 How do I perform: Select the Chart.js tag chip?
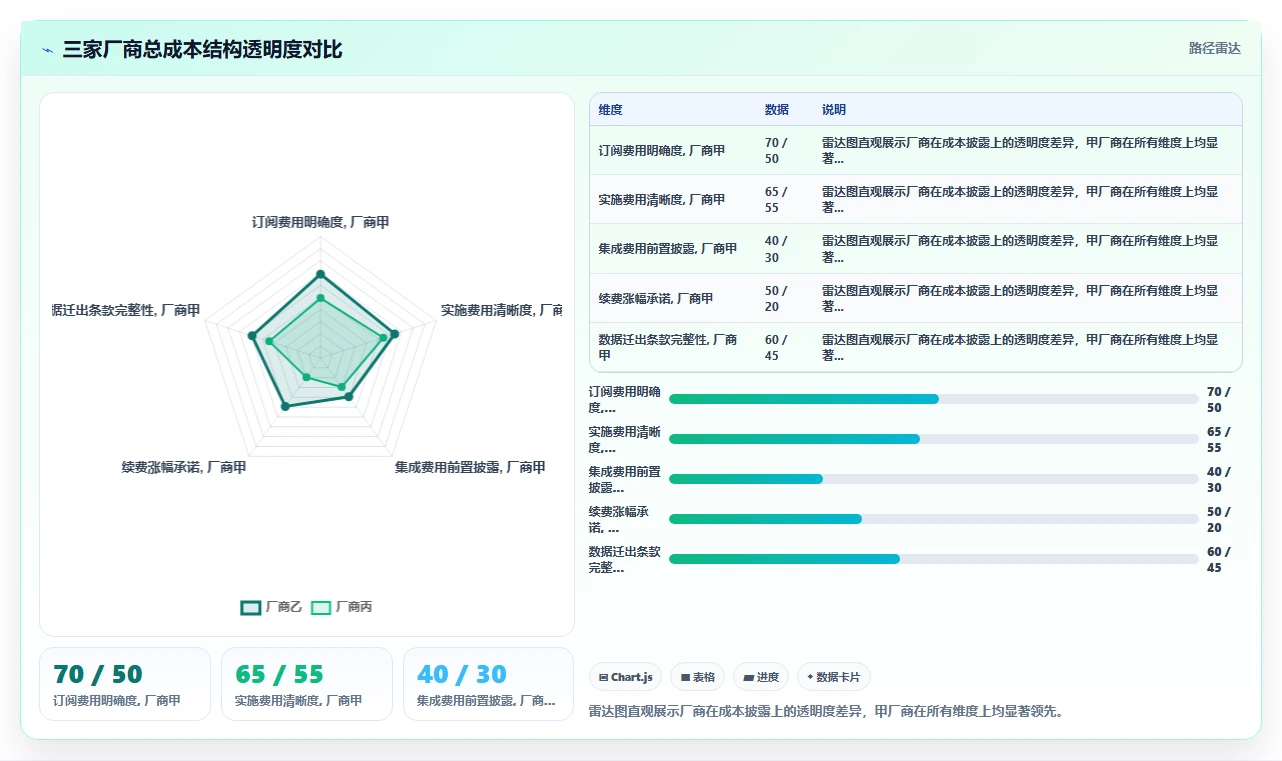626,677
